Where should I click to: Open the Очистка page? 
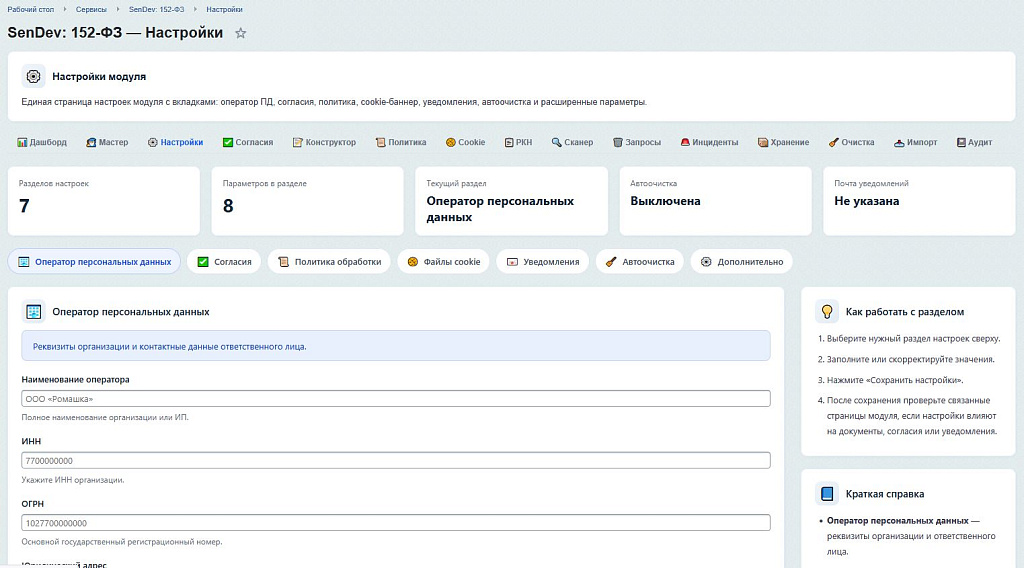(x=851, y=142)
